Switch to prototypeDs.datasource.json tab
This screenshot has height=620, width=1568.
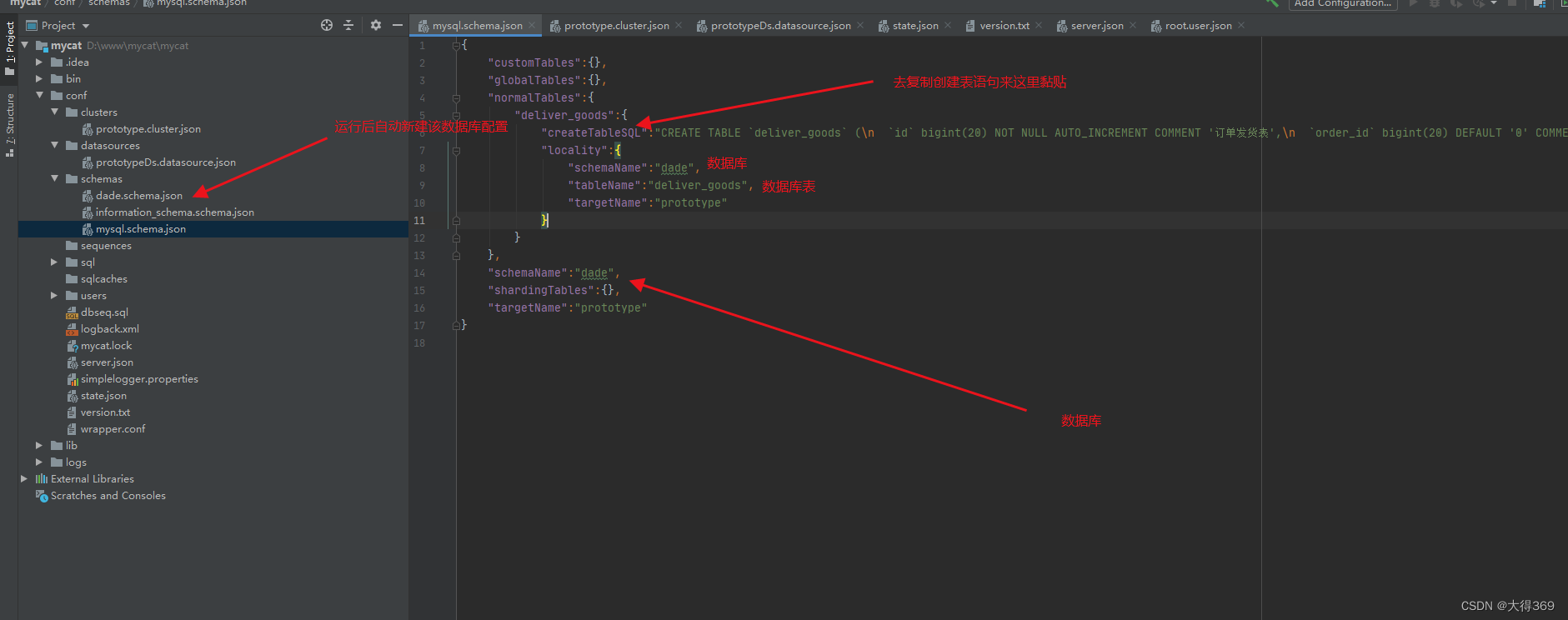click(x=781, y=26)
